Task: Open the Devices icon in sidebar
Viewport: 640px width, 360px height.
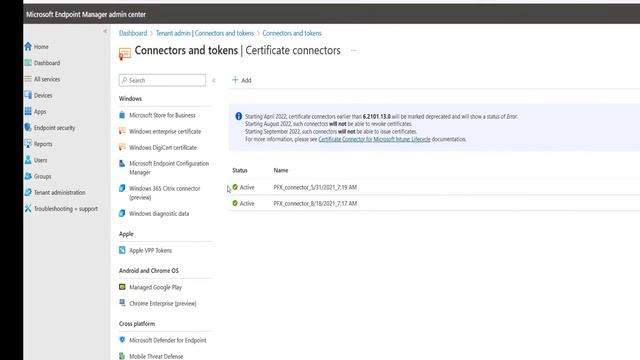Action: (x=28, y=95)
